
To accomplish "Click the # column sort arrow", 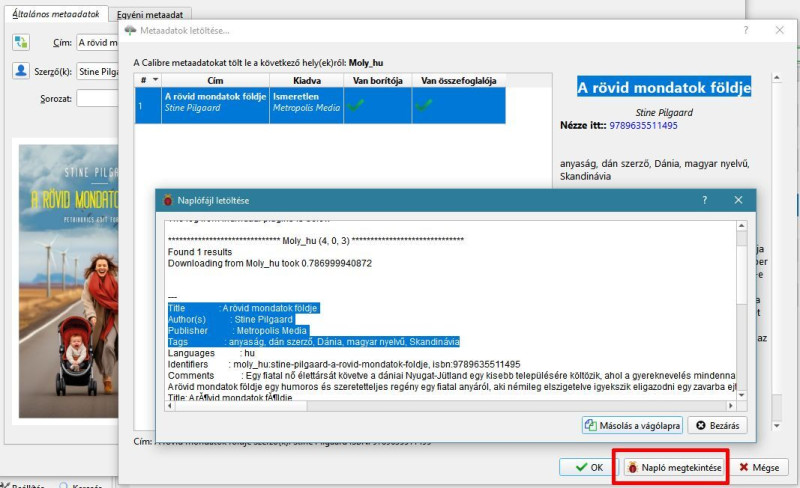I will click(x=155, y=80).
